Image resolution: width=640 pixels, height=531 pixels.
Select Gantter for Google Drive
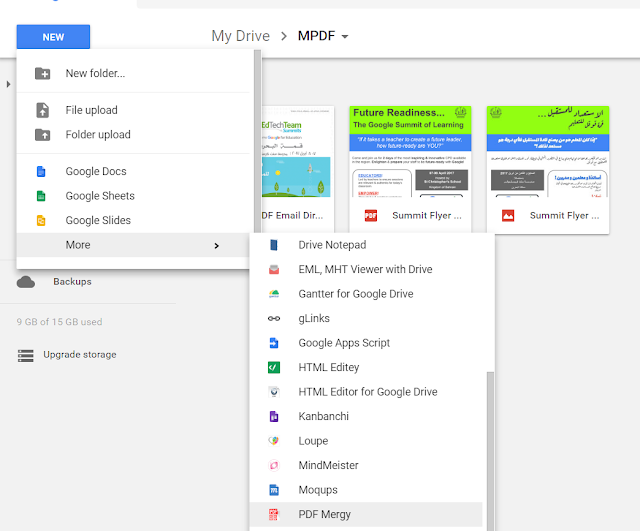click(x=366, y=294)
